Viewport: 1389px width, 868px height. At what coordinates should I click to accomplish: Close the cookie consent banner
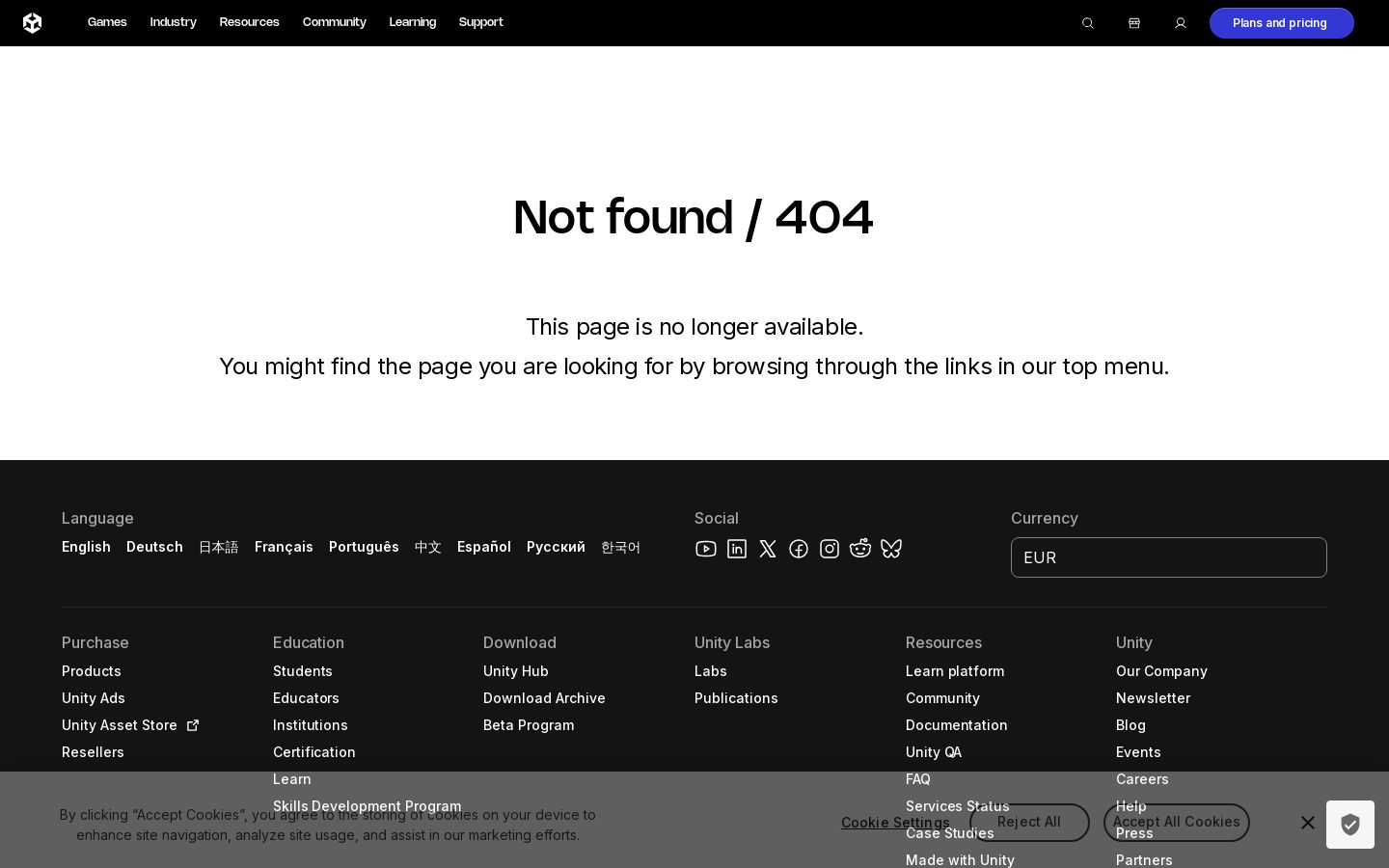point(1308,823)
